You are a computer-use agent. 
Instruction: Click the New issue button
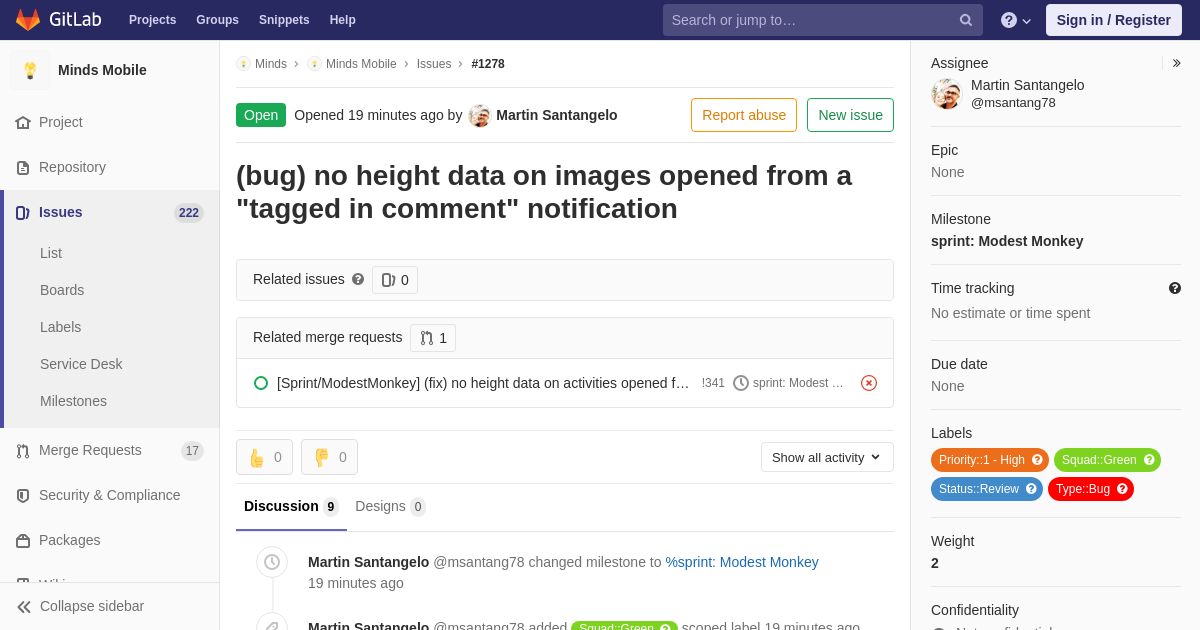click(x=850, y=115)
